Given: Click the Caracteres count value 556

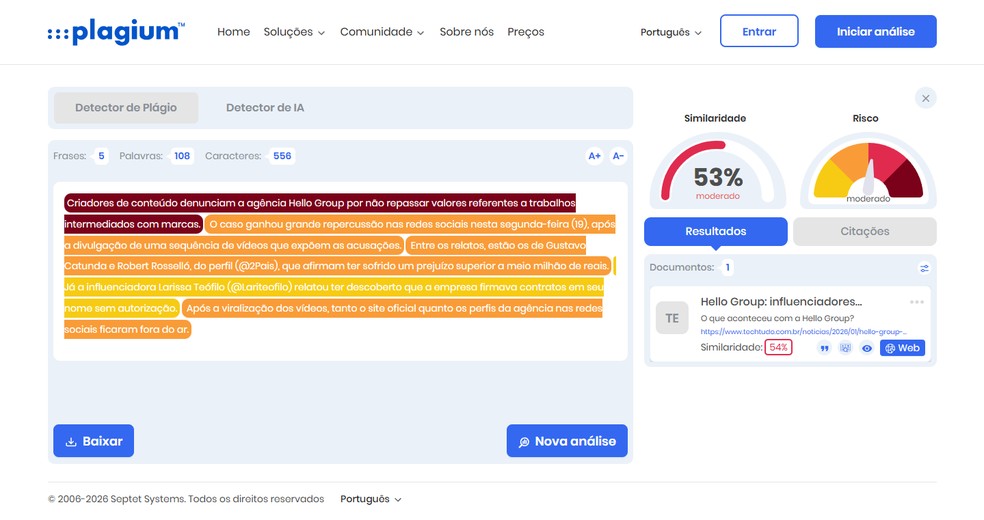Looking at the screenshot, I should [282, 156].
